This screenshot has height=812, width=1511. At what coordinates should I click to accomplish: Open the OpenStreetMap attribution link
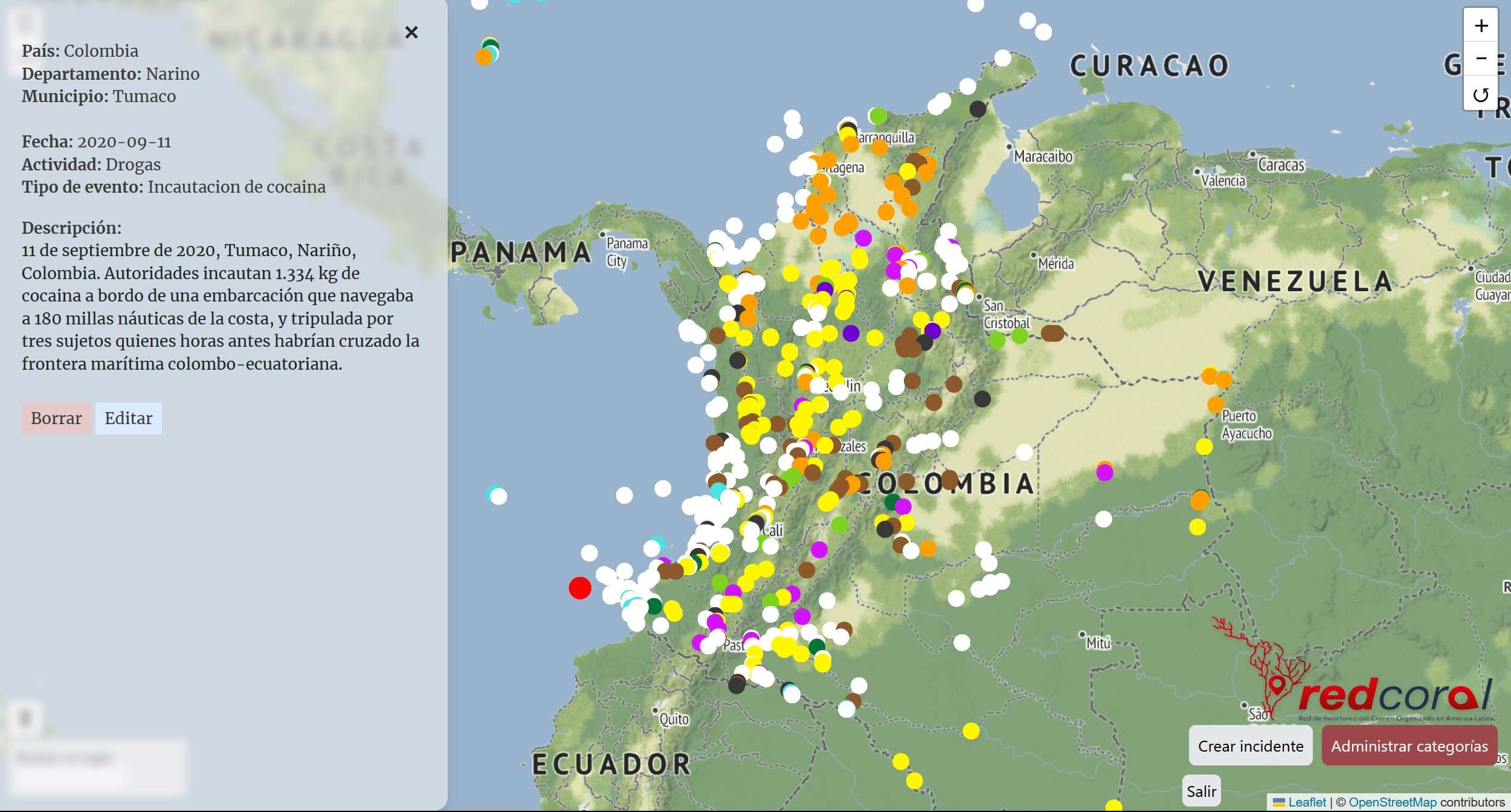click(x=1392, y=802)
